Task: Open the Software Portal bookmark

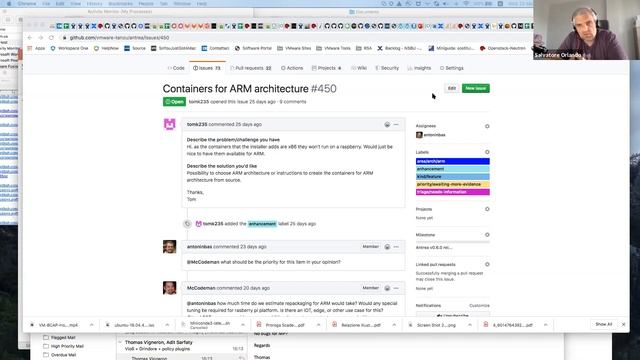Action: pyautogui.click(x=253, y=48)
